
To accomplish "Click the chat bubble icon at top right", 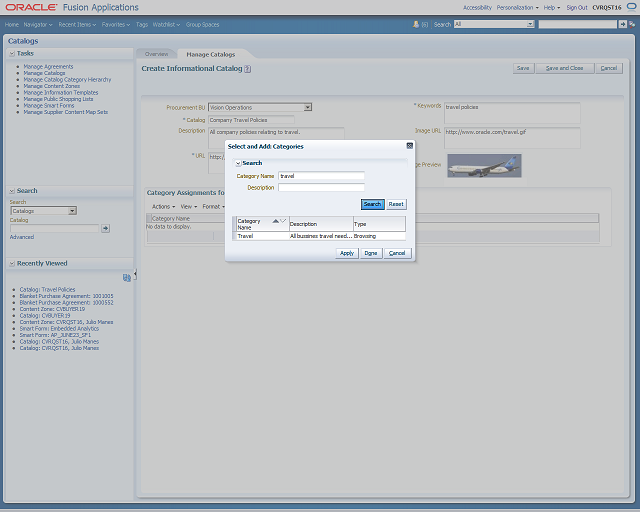I will [631, 7].
